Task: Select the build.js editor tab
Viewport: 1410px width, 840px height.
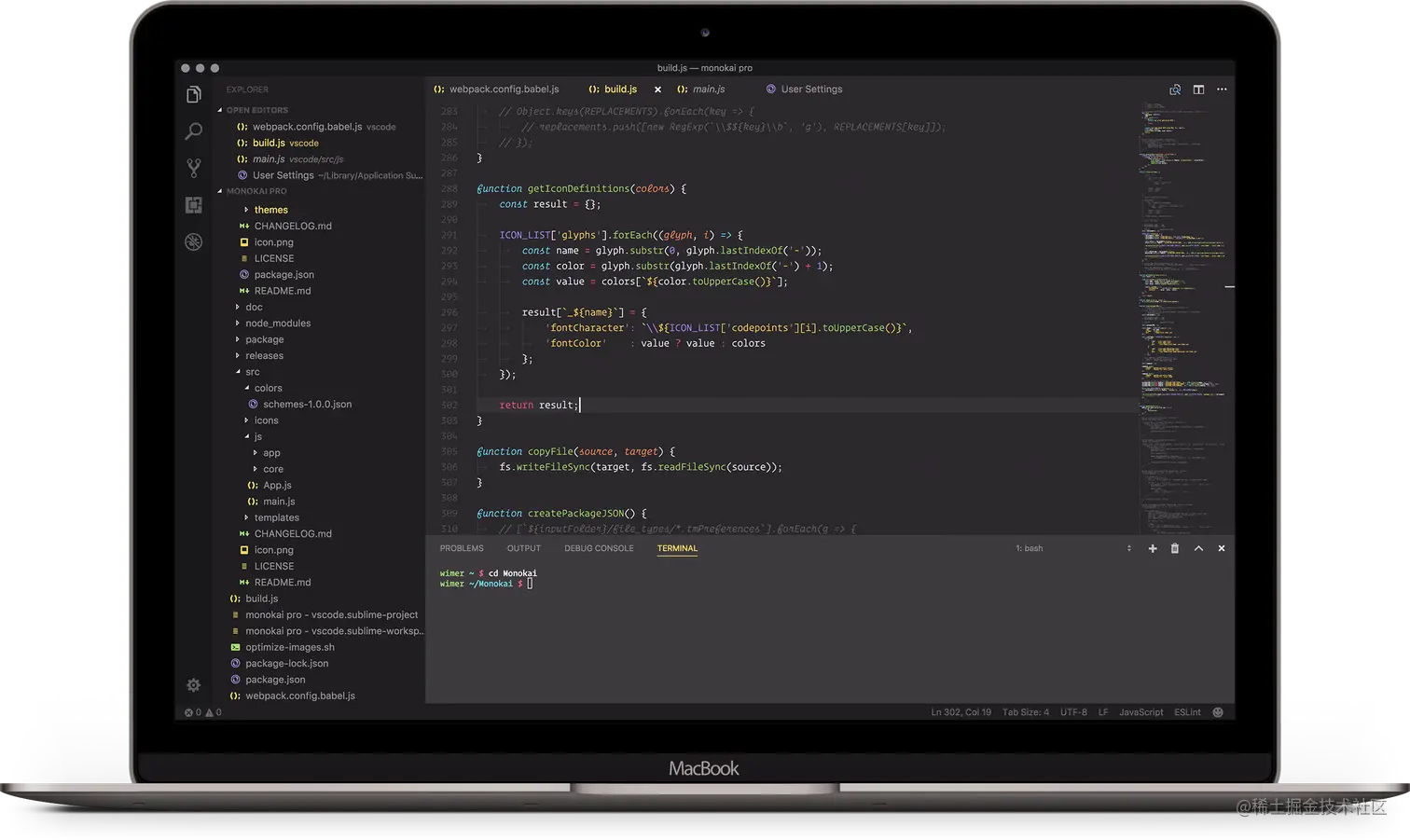Action: 613,90
